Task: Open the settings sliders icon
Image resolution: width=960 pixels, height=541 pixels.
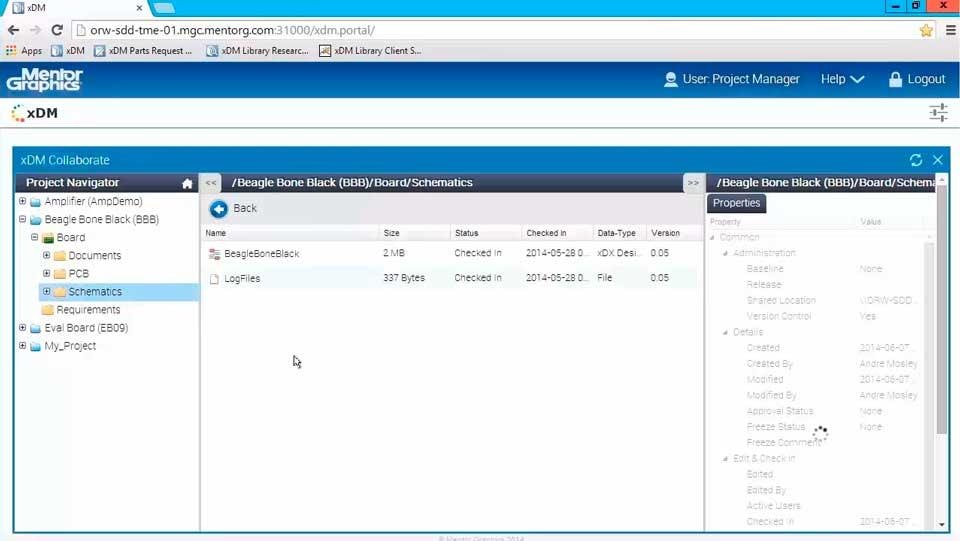Action: tap(938, 113)
